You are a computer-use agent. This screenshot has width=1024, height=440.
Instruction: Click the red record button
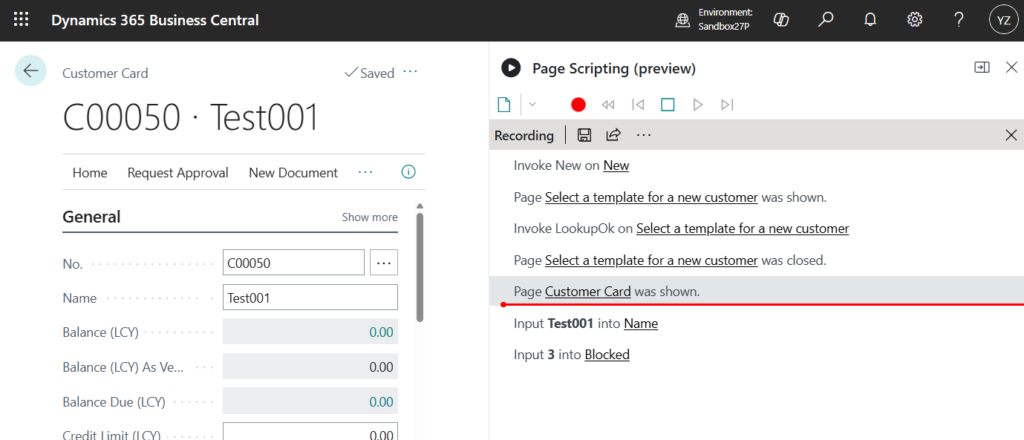(x=578, y=104)
